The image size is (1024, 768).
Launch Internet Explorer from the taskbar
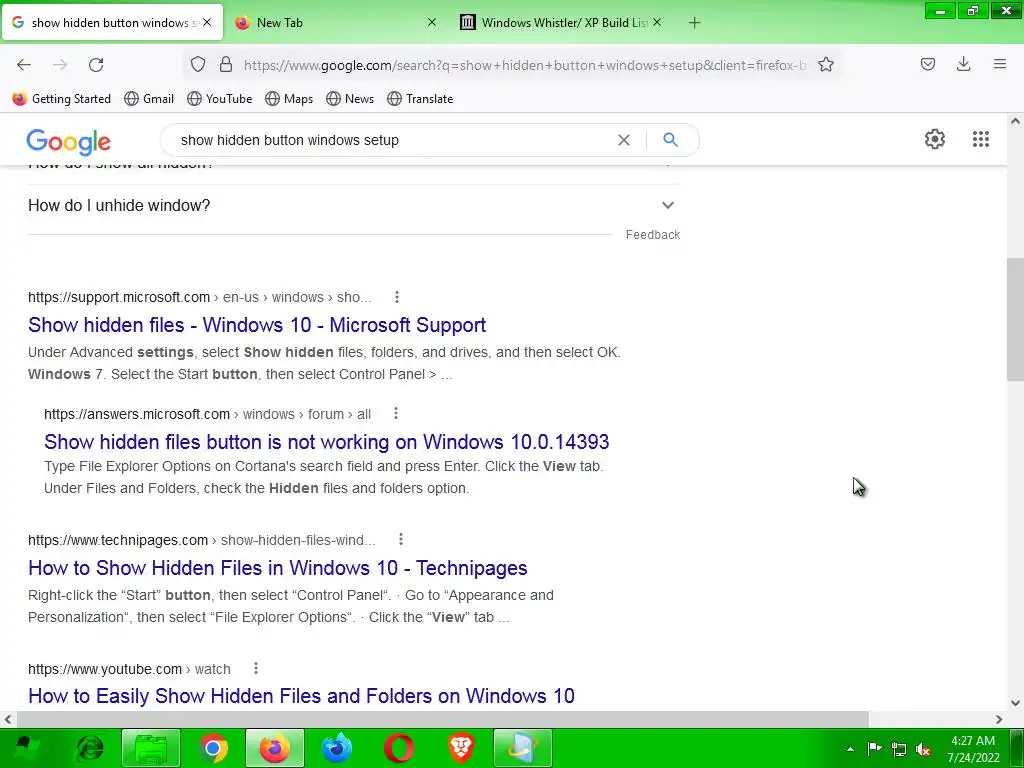pos(89,748)
